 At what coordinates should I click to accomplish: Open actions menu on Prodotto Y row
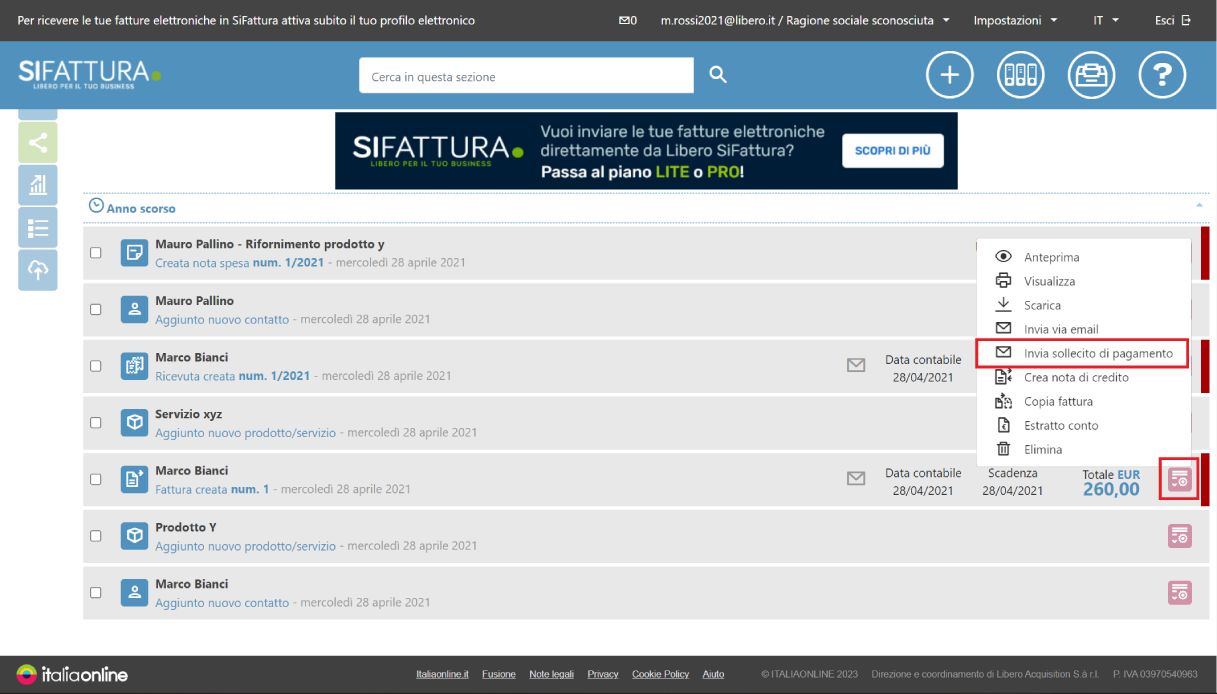[1180, 536]
